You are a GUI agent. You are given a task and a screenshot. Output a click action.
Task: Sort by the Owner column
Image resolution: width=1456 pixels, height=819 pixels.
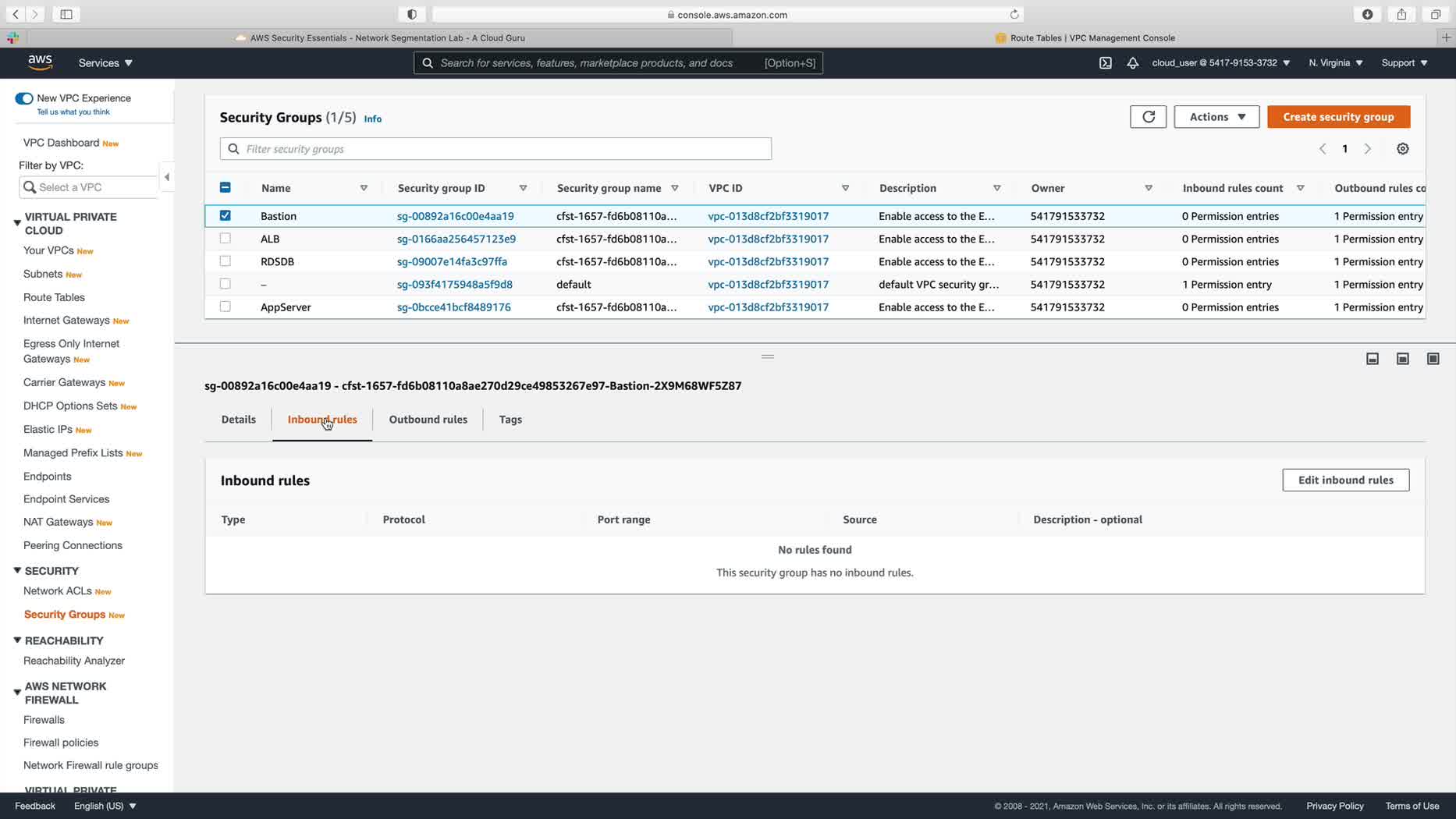point(1149,188)
